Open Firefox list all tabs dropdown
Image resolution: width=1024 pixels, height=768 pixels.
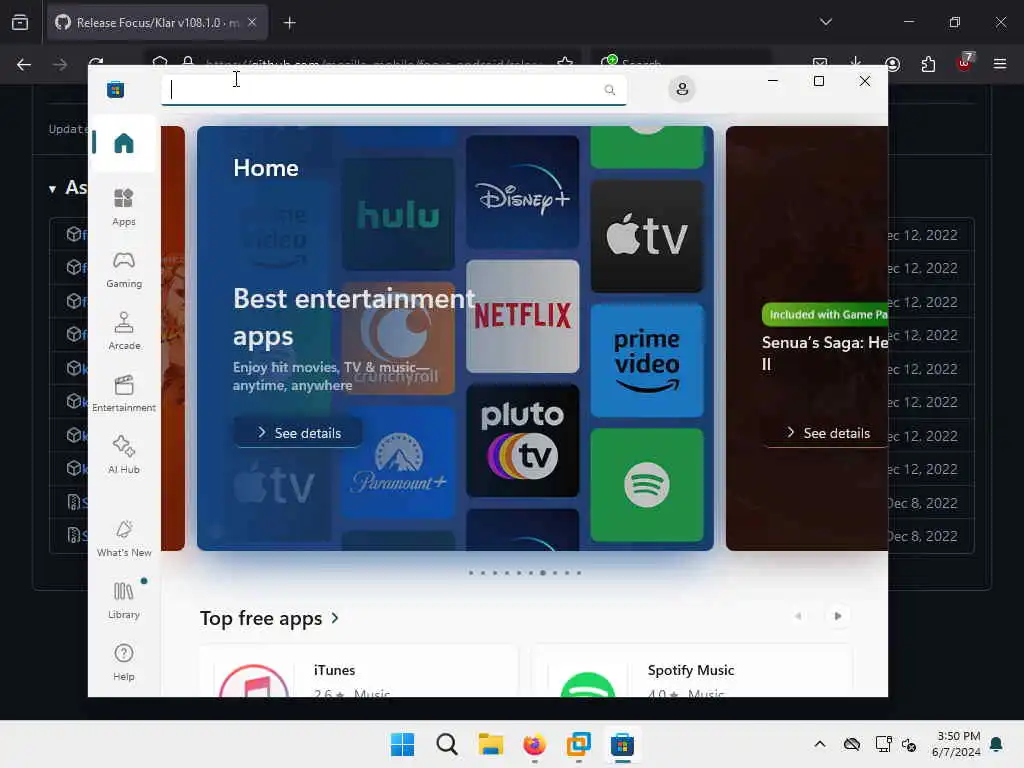click(826, 22)
